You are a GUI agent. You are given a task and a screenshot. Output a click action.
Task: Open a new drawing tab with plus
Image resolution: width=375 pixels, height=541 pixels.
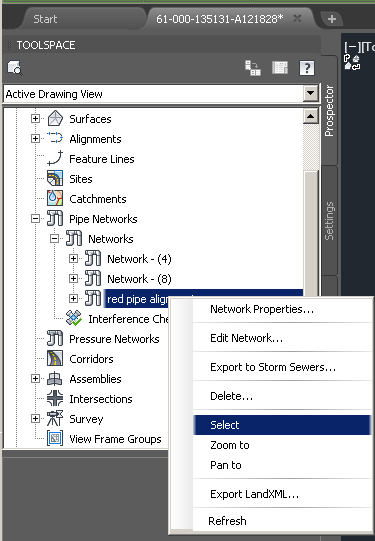click(332, 19)
